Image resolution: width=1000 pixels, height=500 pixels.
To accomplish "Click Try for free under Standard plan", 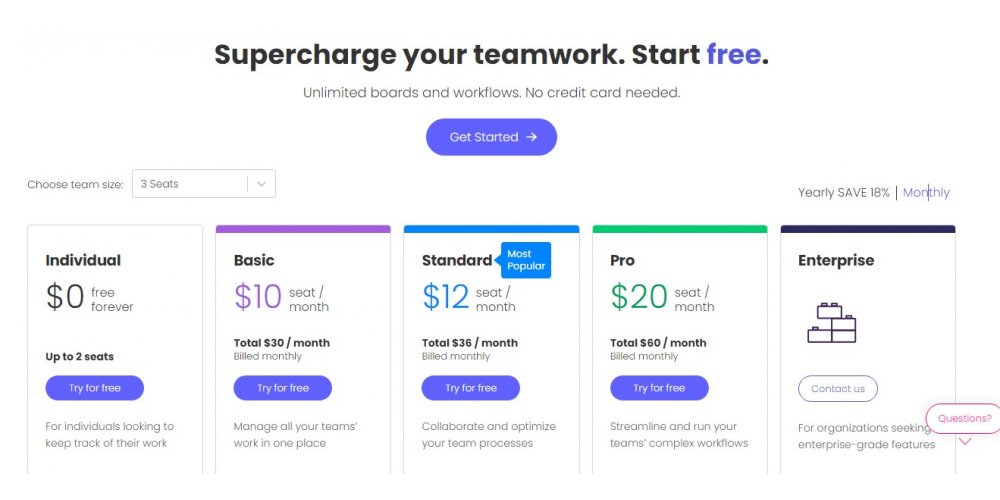I will (471, 388).
